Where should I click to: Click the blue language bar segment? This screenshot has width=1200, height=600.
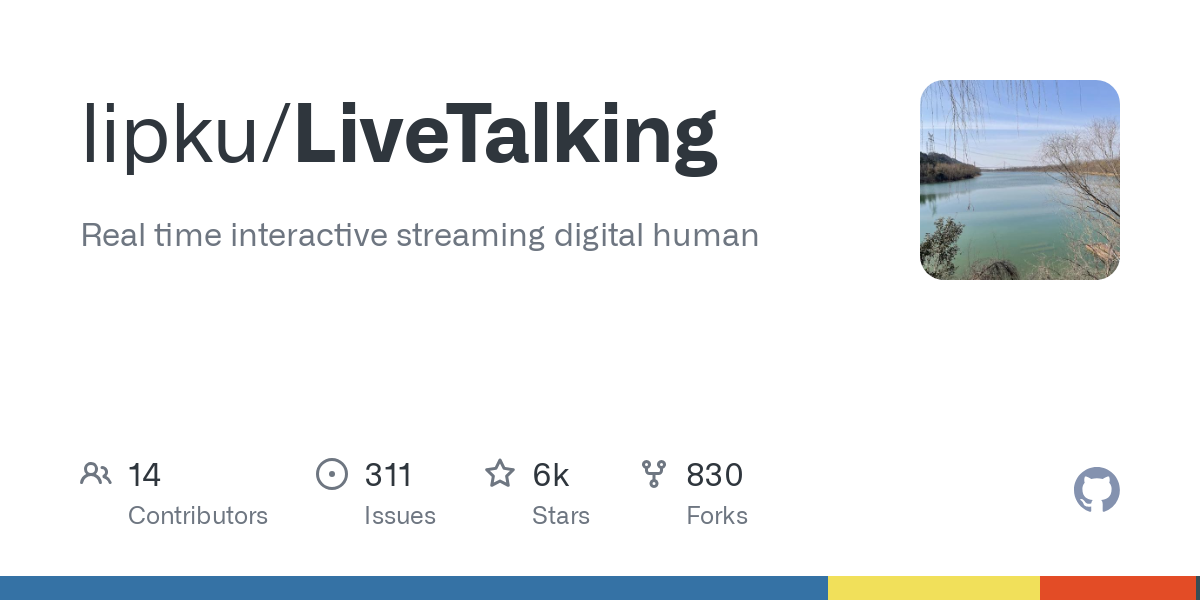click(x=414, y=588)
